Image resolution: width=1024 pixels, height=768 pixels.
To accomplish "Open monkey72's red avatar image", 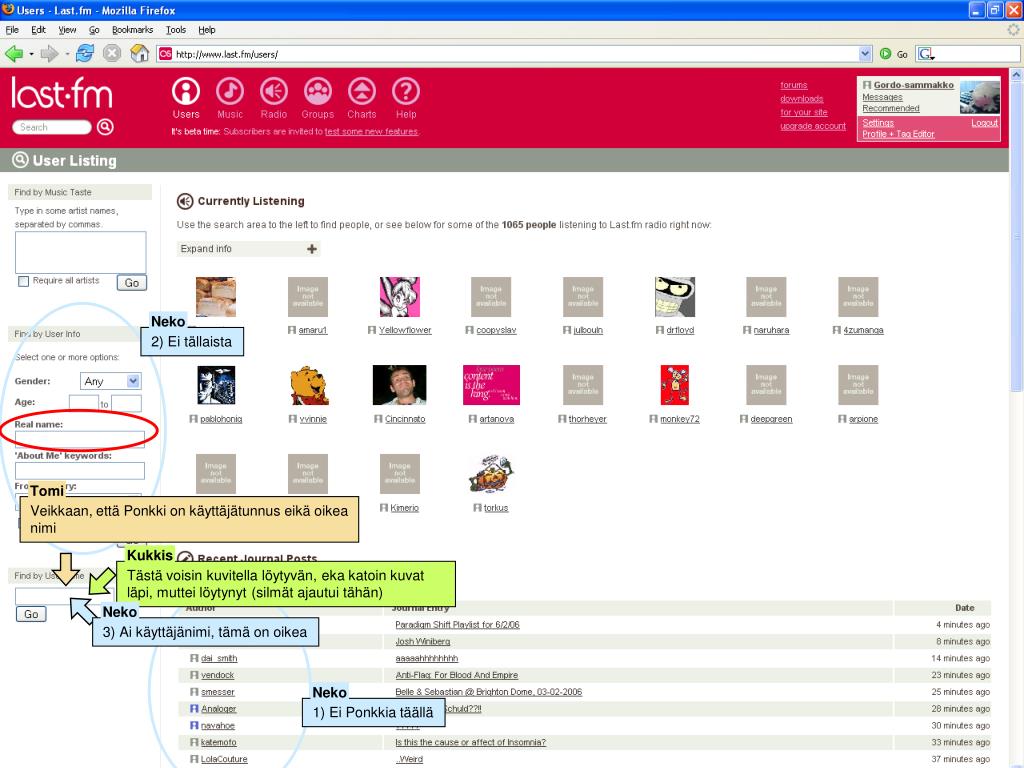I will (x=675, y=385).
